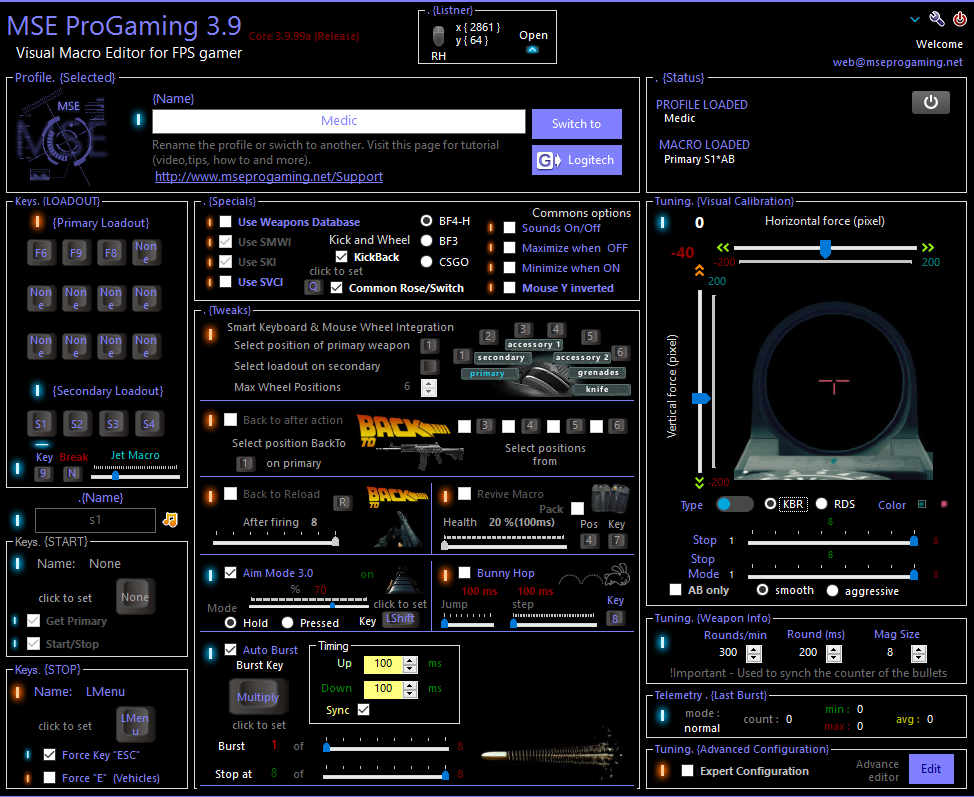This screenshot has width=974, height=797.
Task: Enable Mouse Y inverted checkbox
Action: [509, 288]
